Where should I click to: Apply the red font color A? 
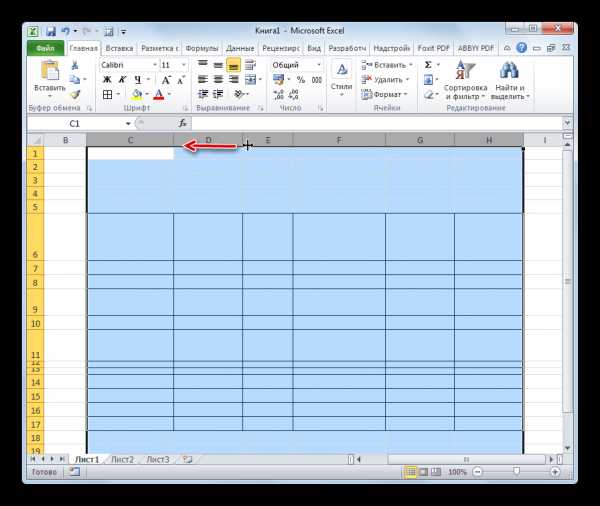coord(159,94)
